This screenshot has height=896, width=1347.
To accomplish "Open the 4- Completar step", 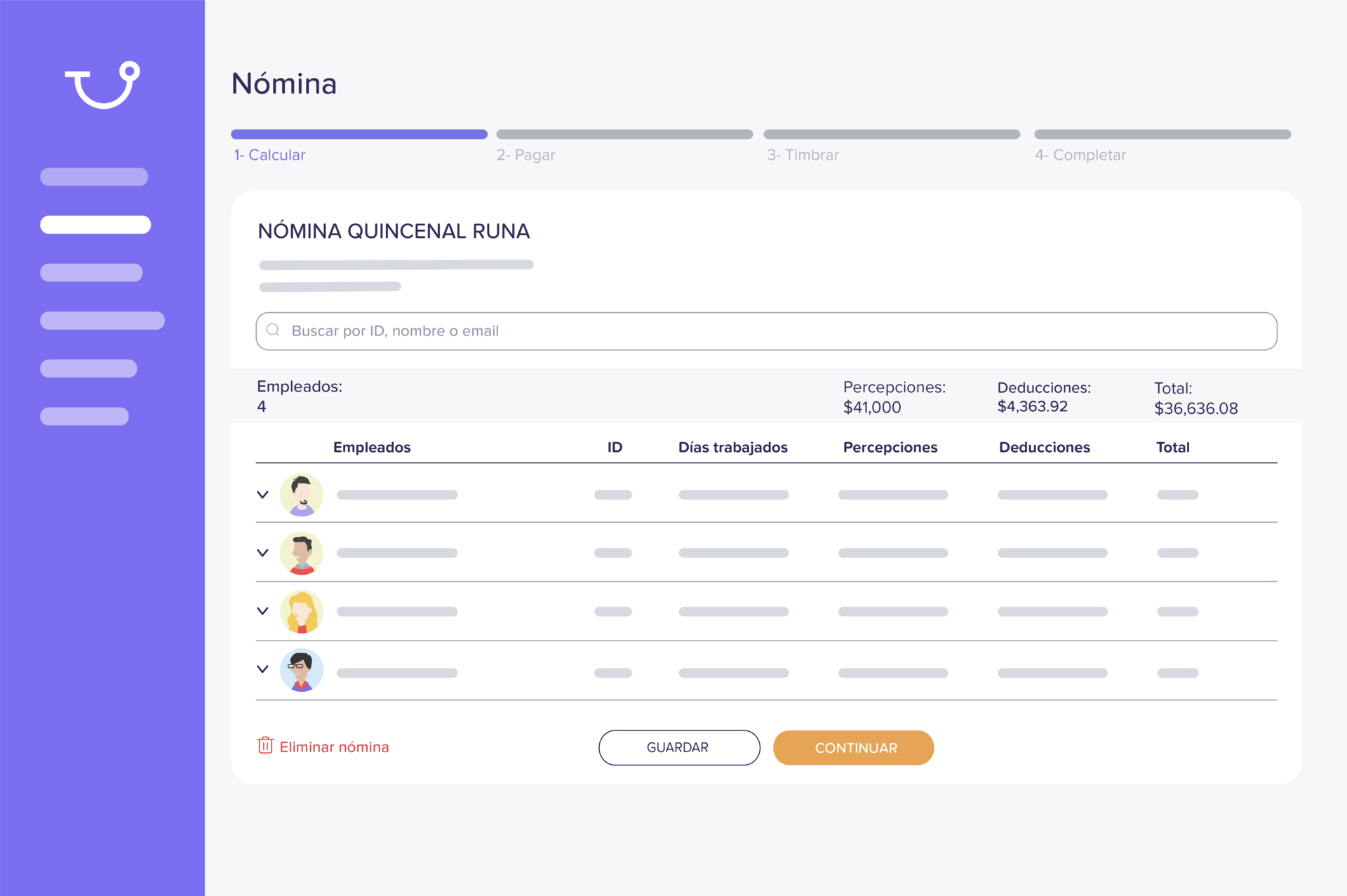I will tap(1080, 155).
